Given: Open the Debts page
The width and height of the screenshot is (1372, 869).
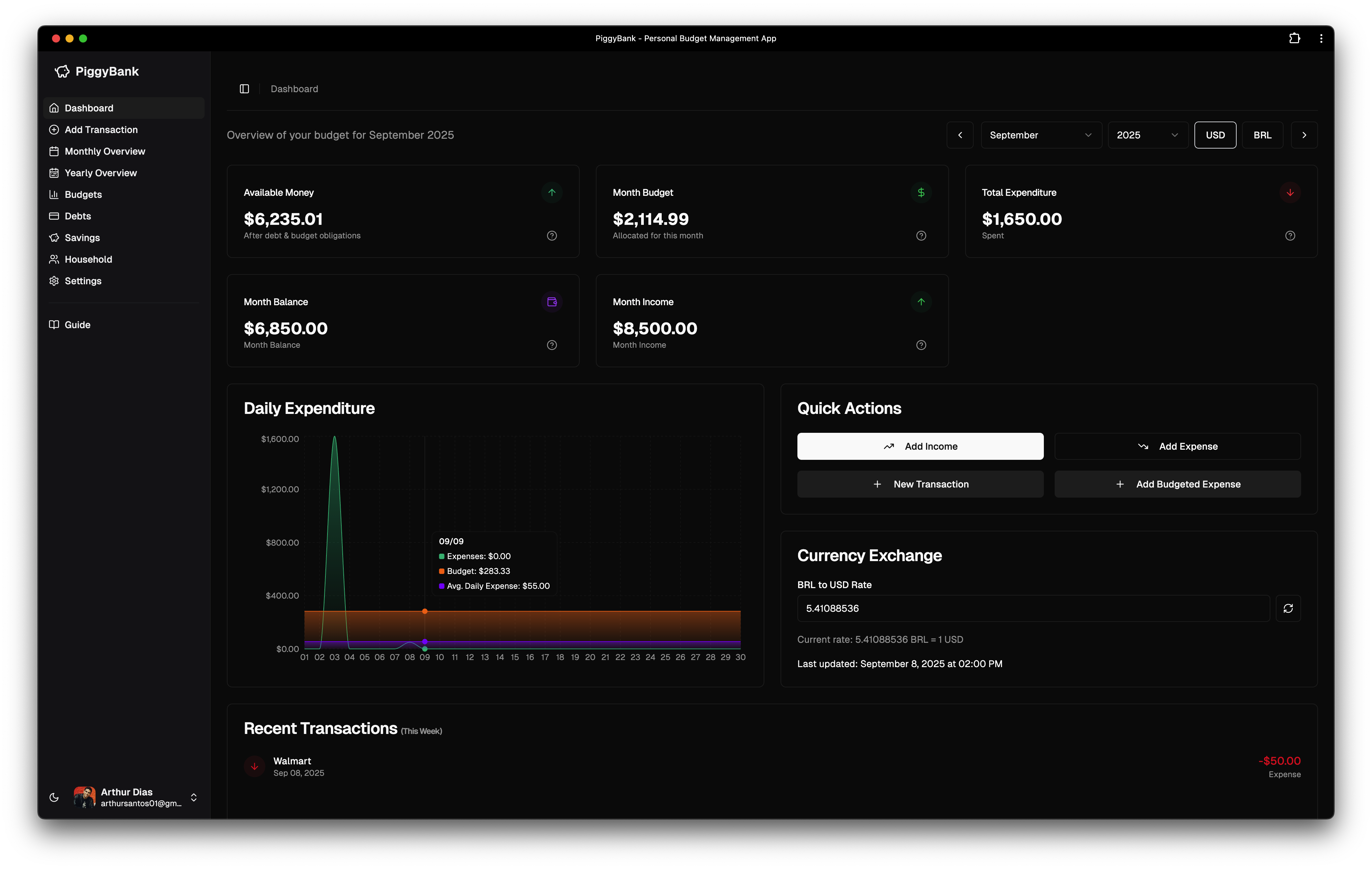Looking at the screenshot, I should click(124, 216).
